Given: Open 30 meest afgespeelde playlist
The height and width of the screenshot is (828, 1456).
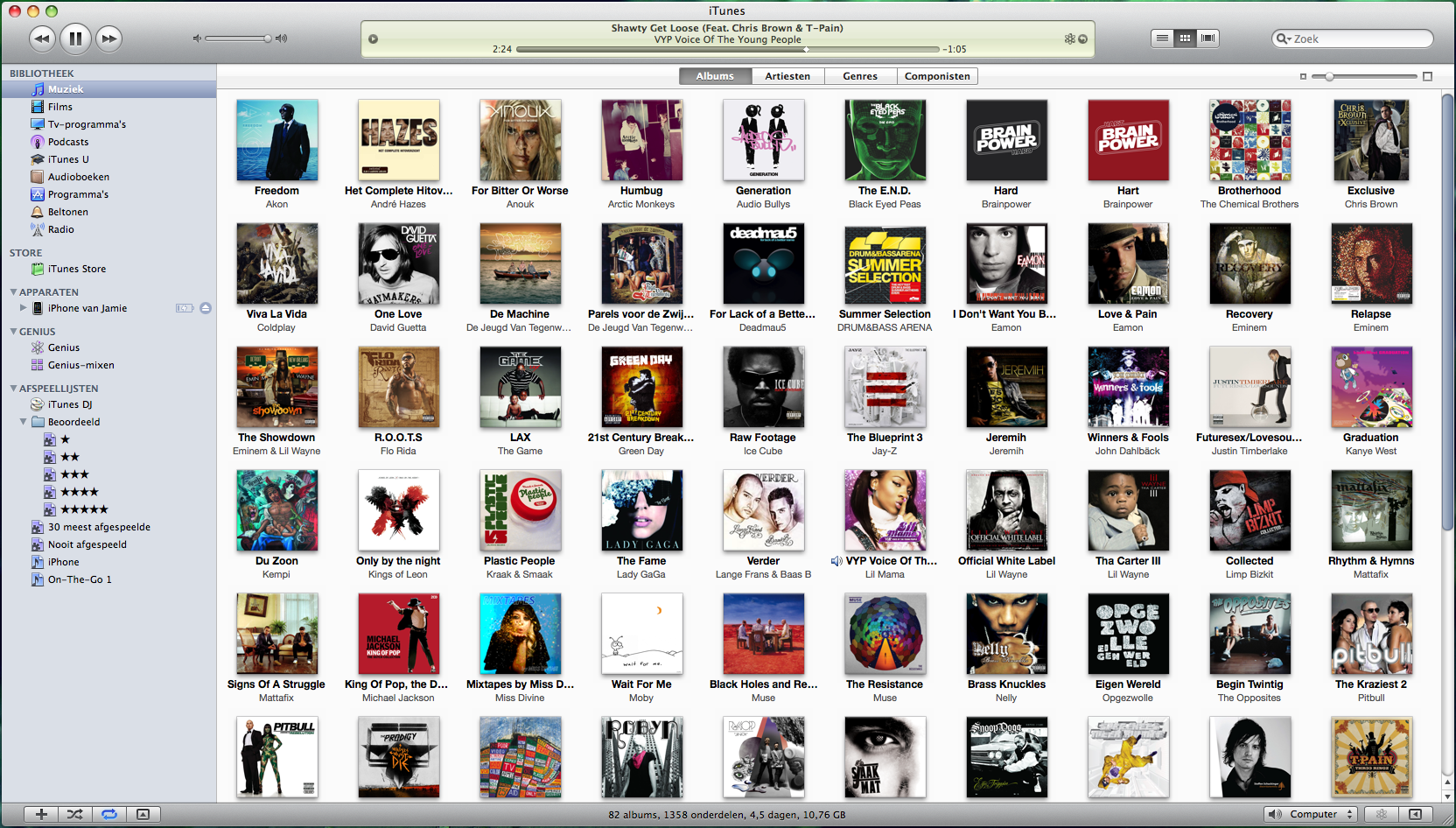Looking at the screenshot, I should tap(108, 527).
